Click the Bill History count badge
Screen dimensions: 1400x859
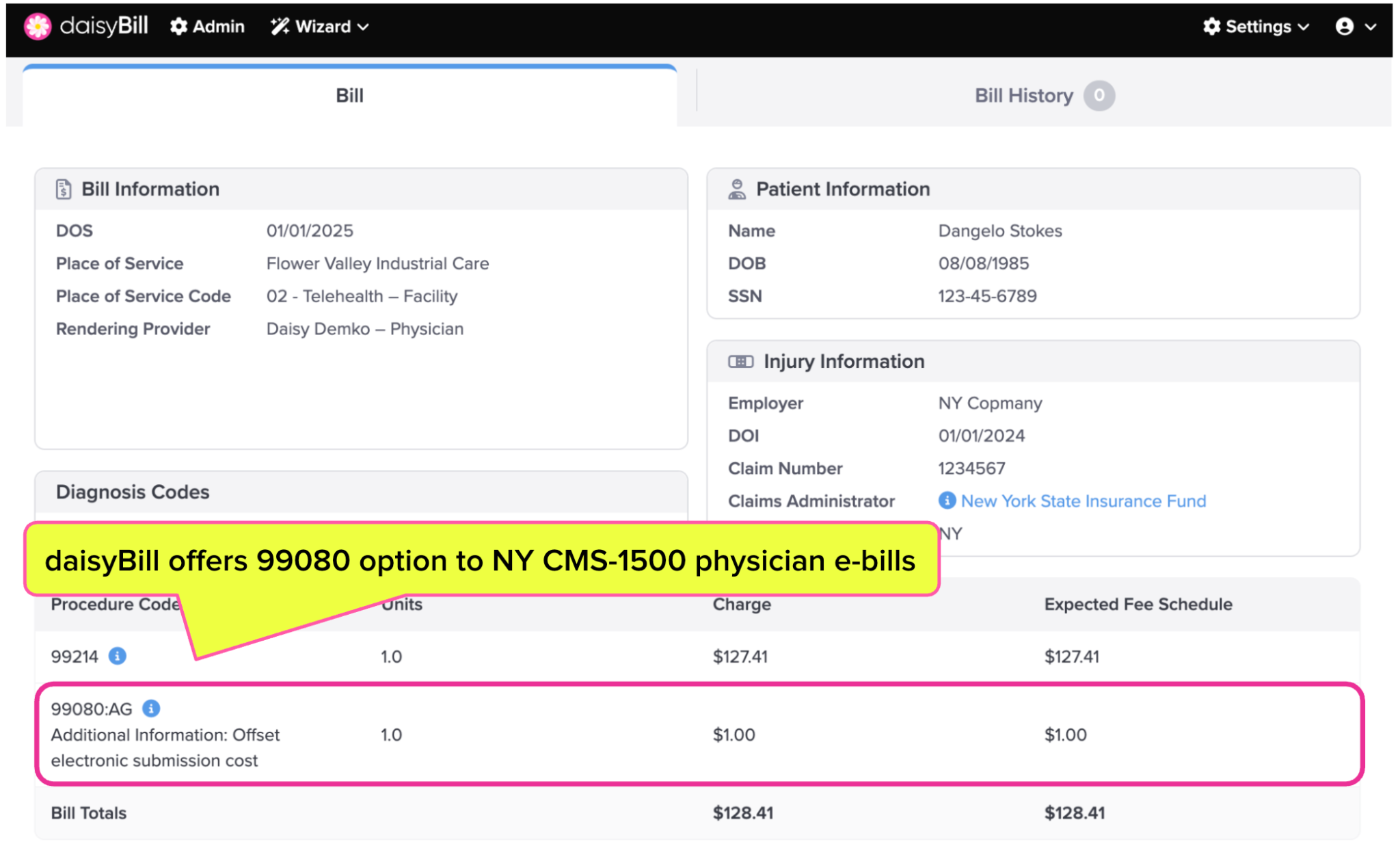[1099, 96]
